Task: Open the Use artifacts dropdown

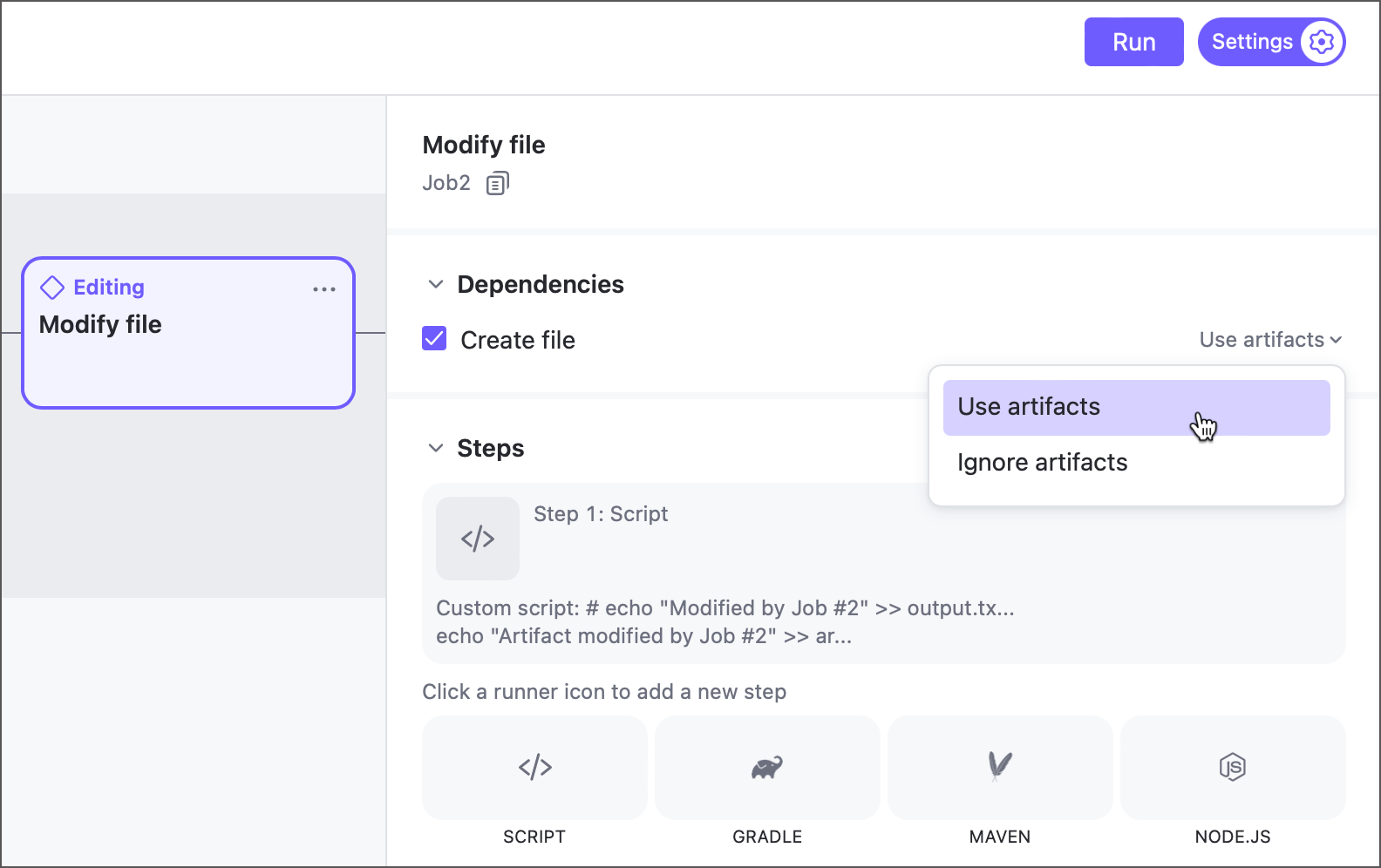Action: [x=1270, y=340]
